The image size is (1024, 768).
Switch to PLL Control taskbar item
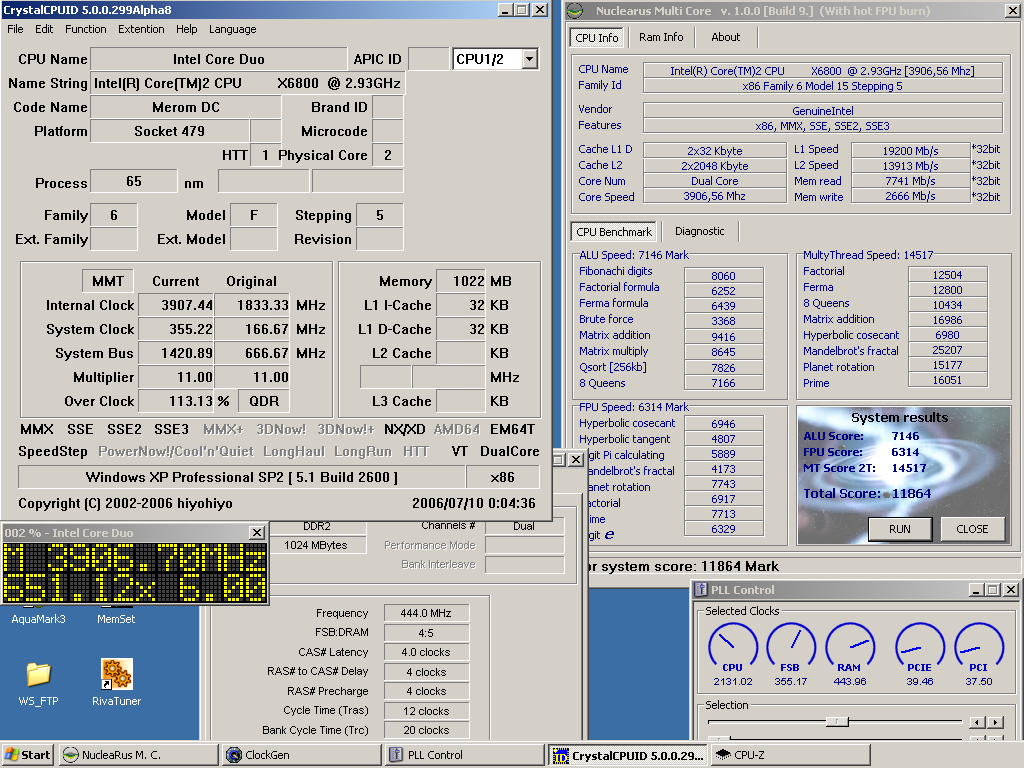pyautogui.click(x=465, y=755)
